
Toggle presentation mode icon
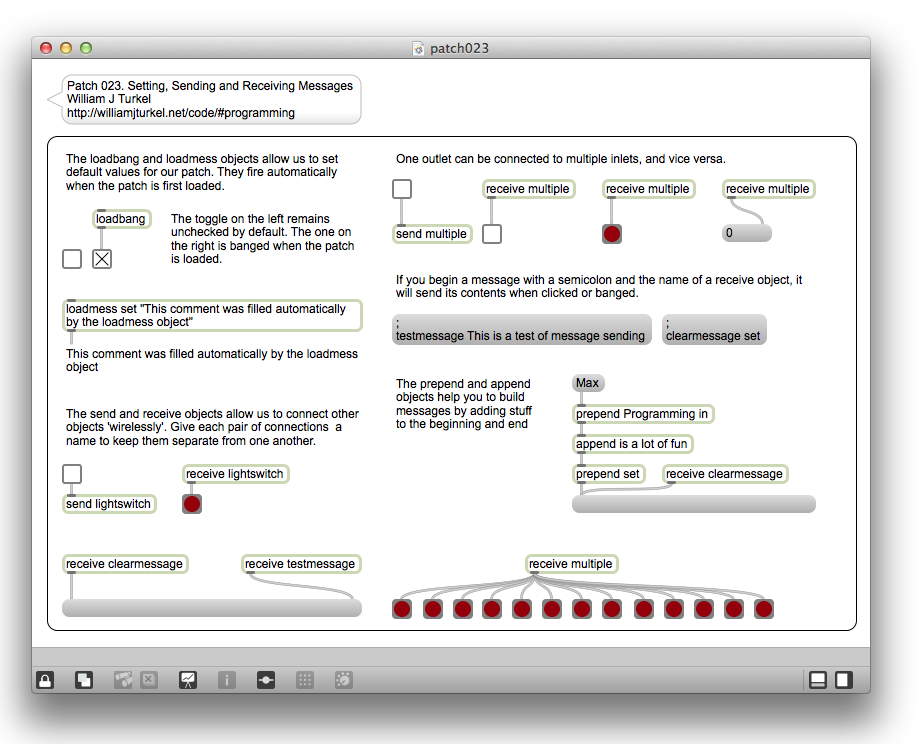[x=188, y=680]
